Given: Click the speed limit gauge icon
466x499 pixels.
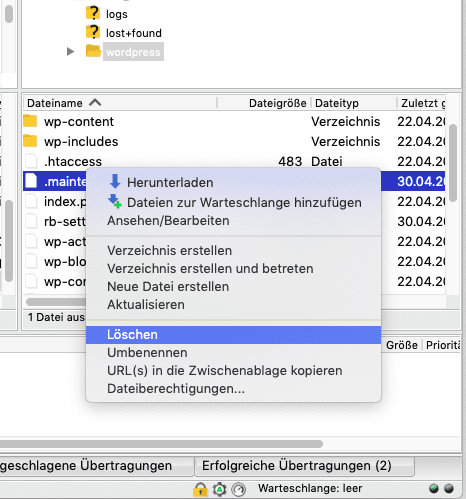Looking at the screenshot, I should 239,489.
